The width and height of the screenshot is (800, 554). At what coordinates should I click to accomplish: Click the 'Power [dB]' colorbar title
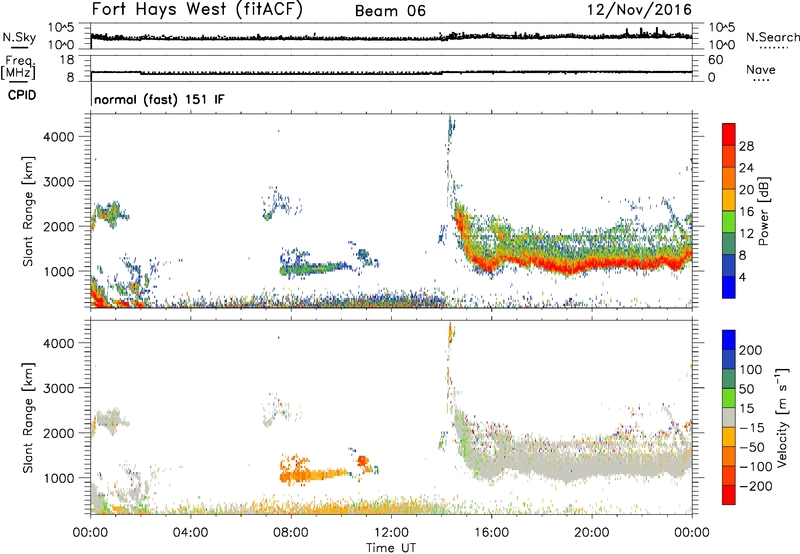point(764,211)
